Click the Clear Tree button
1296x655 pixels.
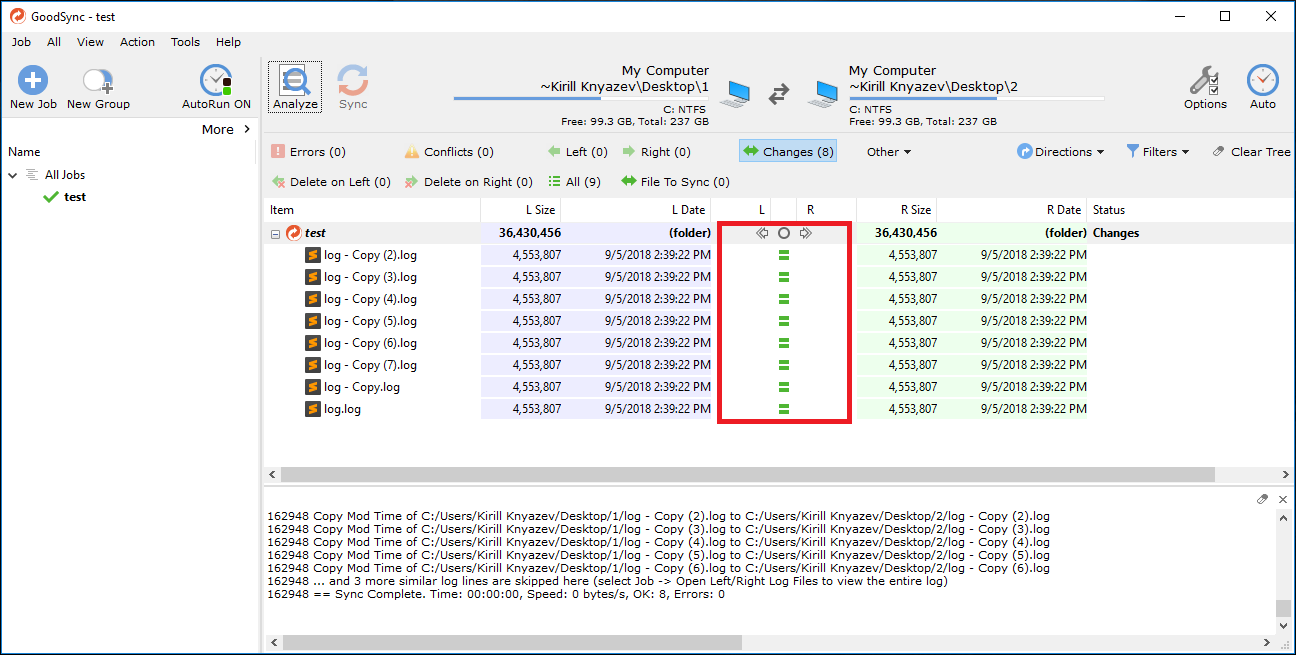pos(1251,152)
